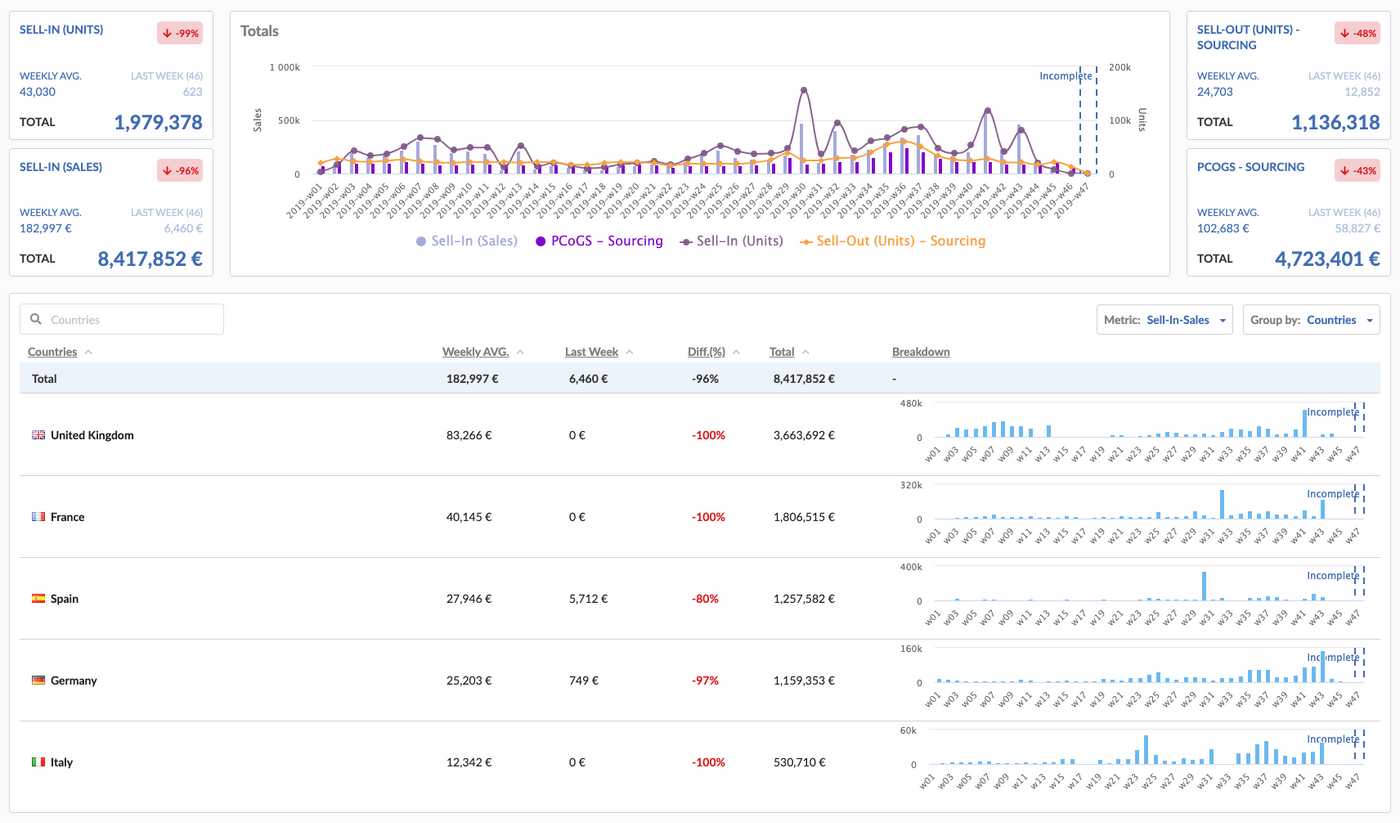Click Sell-Out (Units) - Sourcing card title
The width and height of the screenshot is (1400, 823).
pos(1249,37)
